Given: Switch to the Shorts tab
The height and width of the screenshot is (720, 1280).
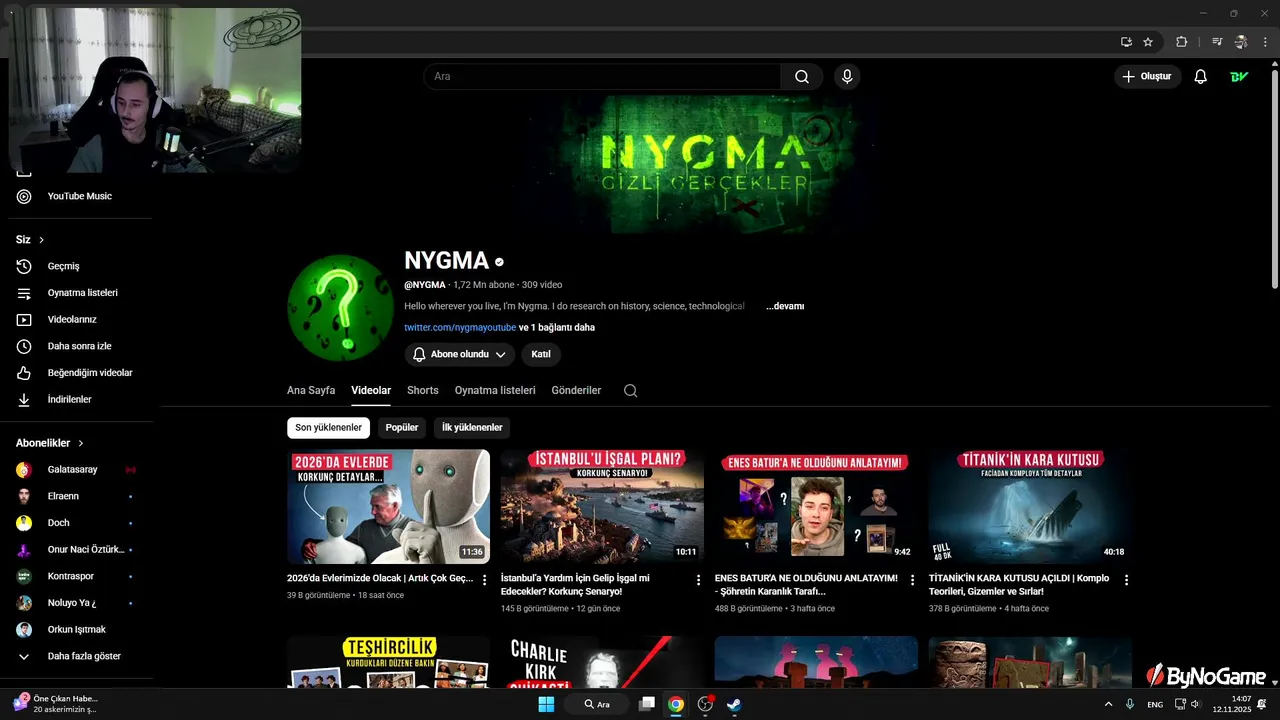Looking at the screenshot, I should [423, 391].
